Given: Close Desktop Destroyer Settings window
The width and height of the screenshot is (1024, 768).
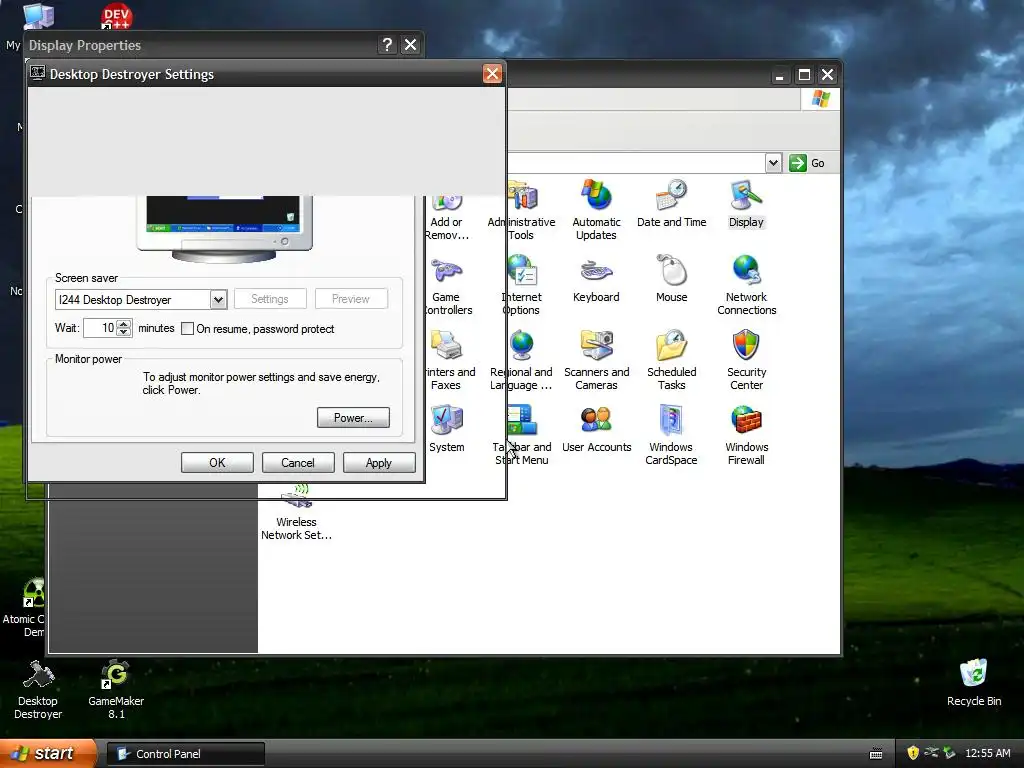Looking at the screenshot, I should coord(492,74).
